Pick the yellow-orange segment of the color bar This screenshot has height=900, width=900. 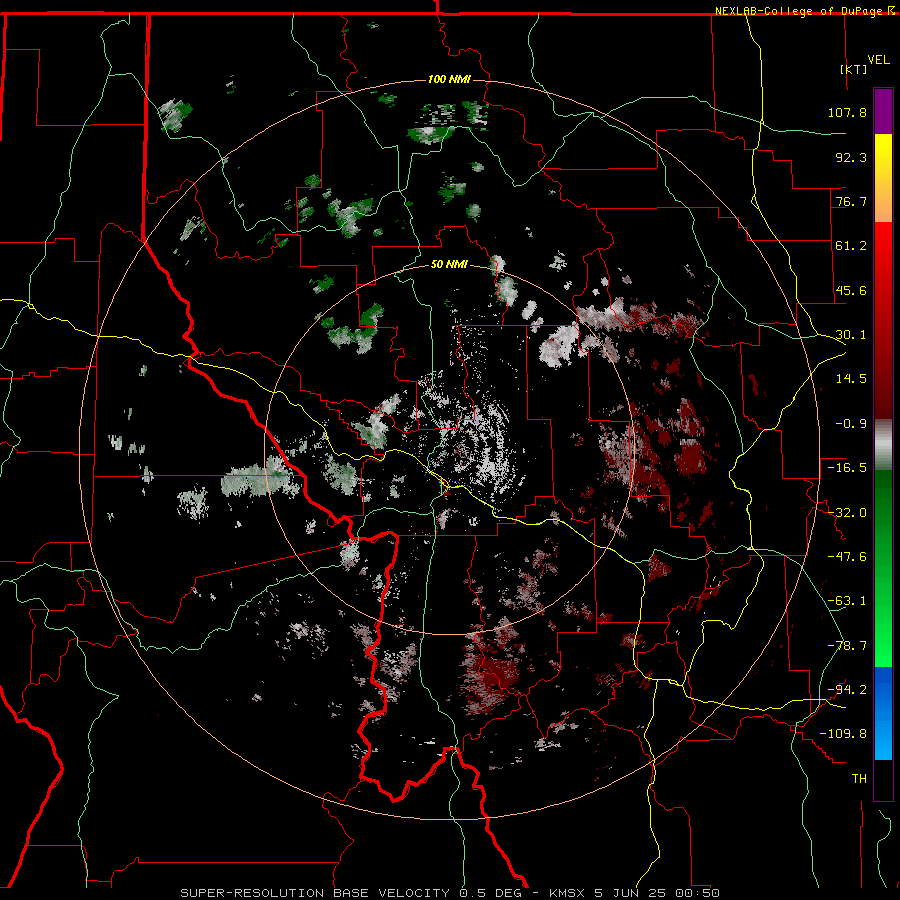pos(883,178)
